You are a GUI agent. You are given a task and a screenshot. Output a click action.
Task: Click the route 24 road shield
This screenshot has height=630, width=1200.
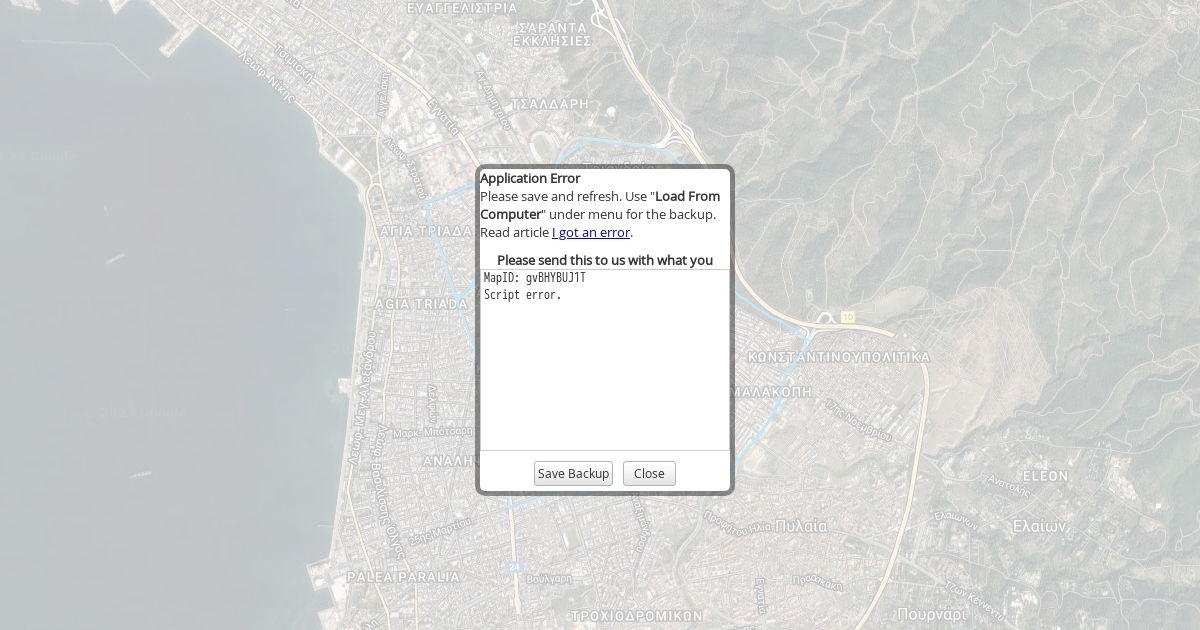pos(514,567)
